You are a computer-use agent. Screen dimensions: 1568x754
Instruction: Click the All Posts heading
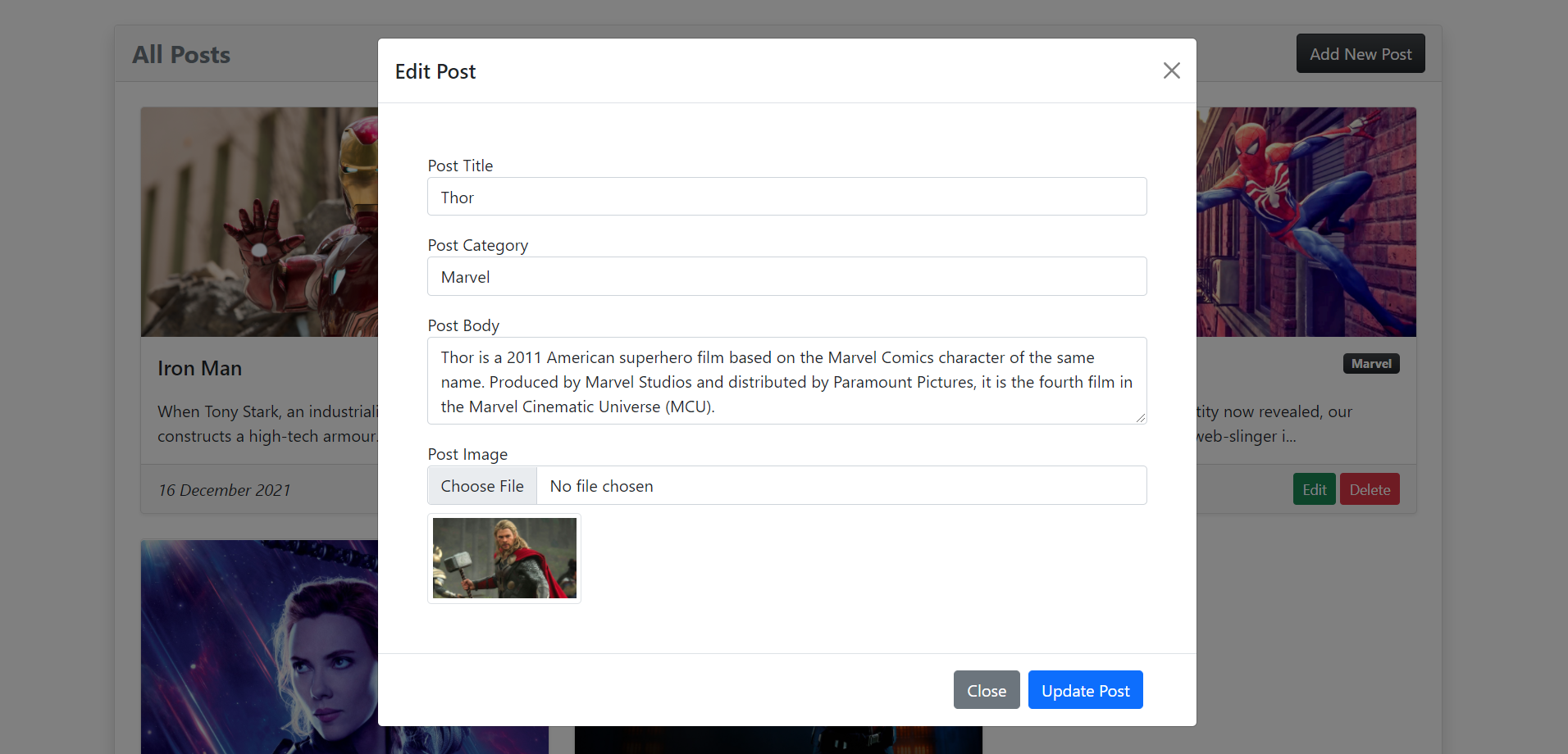click(x=180, y=54)
